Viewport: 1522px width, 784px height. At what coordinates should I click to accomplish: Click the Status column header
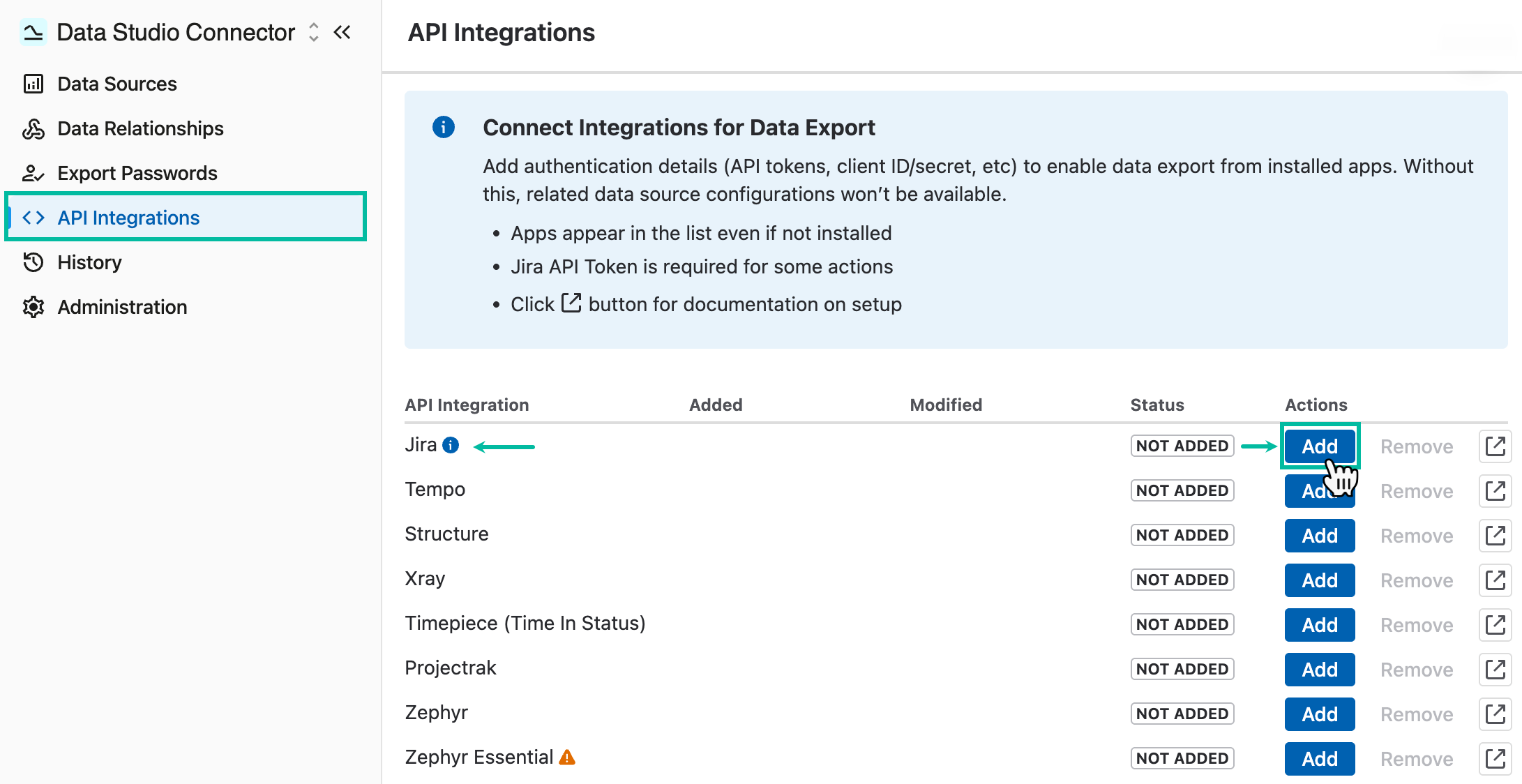pyautogui.click(x=1157, y=405)
